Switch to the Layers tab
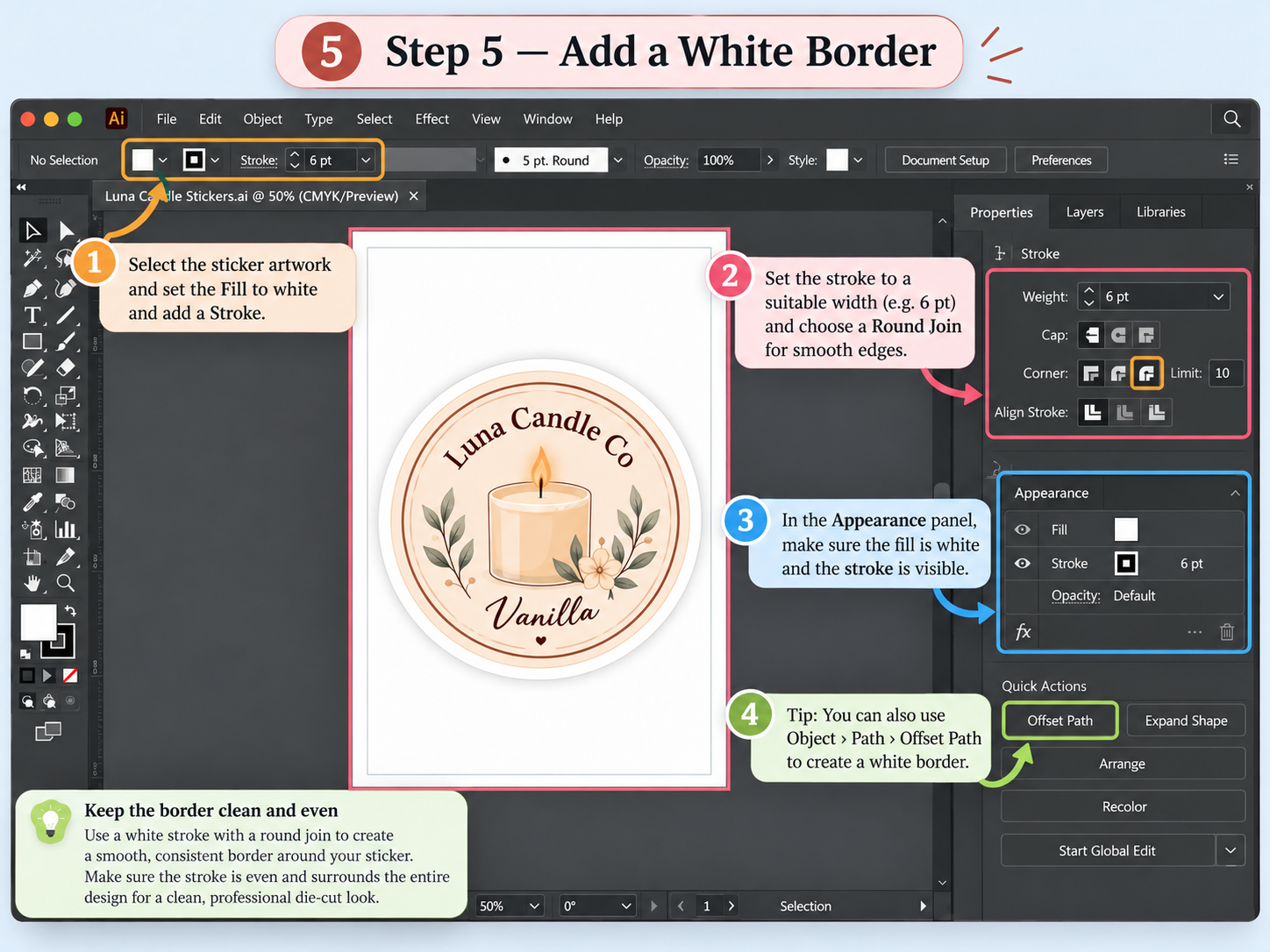 click(1084, 212)
